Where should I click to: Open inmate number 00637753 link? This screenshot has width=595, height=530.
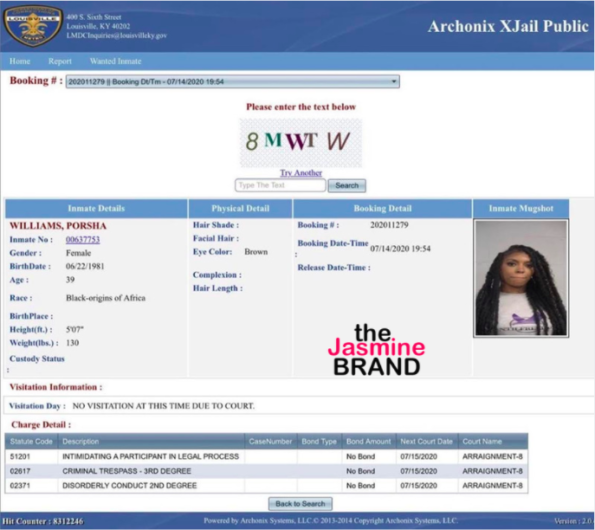[83, 239]
